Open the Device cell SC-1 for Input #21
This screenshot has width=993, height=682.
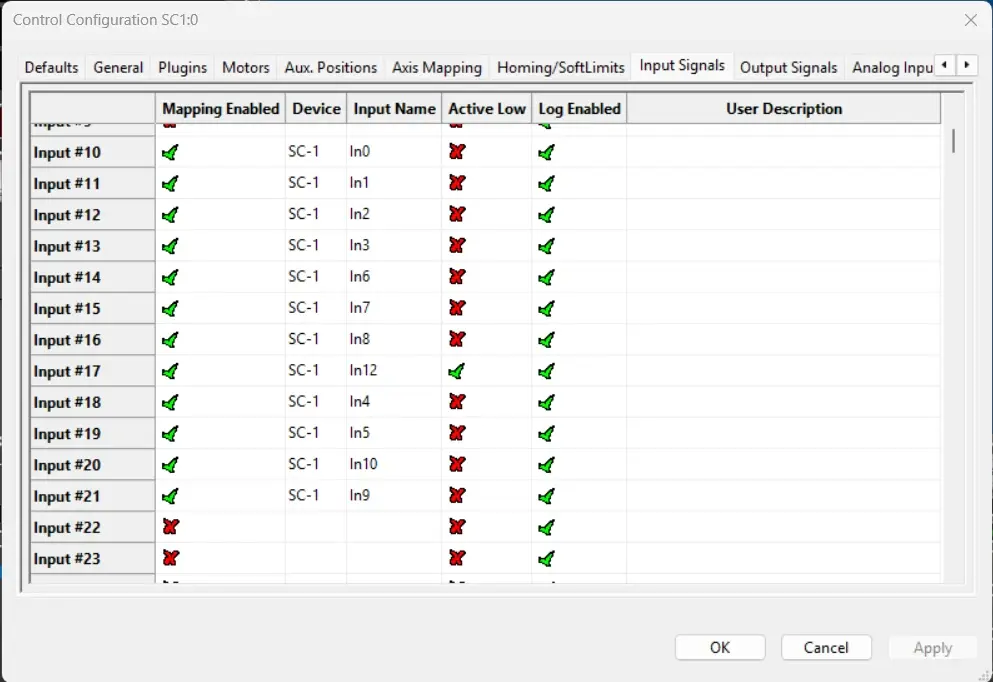point(315,495)
